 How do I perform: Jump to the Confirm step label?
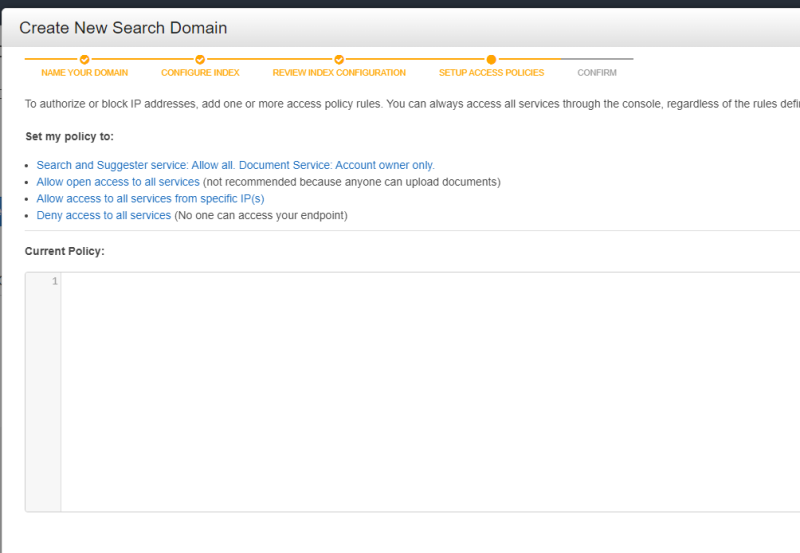pyautogui.click(x=597, y=73)
